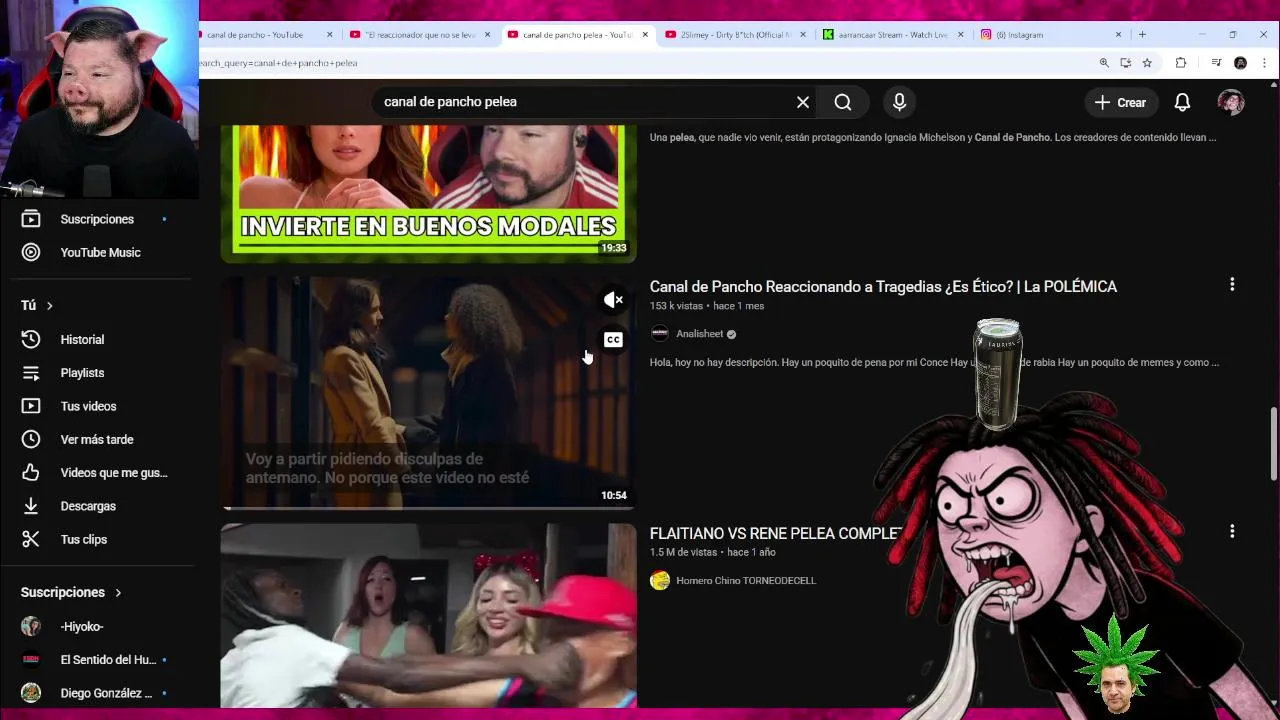
Task: Click the 'Hola, hoy no hay descripción' description
Action: coord(934,362)
